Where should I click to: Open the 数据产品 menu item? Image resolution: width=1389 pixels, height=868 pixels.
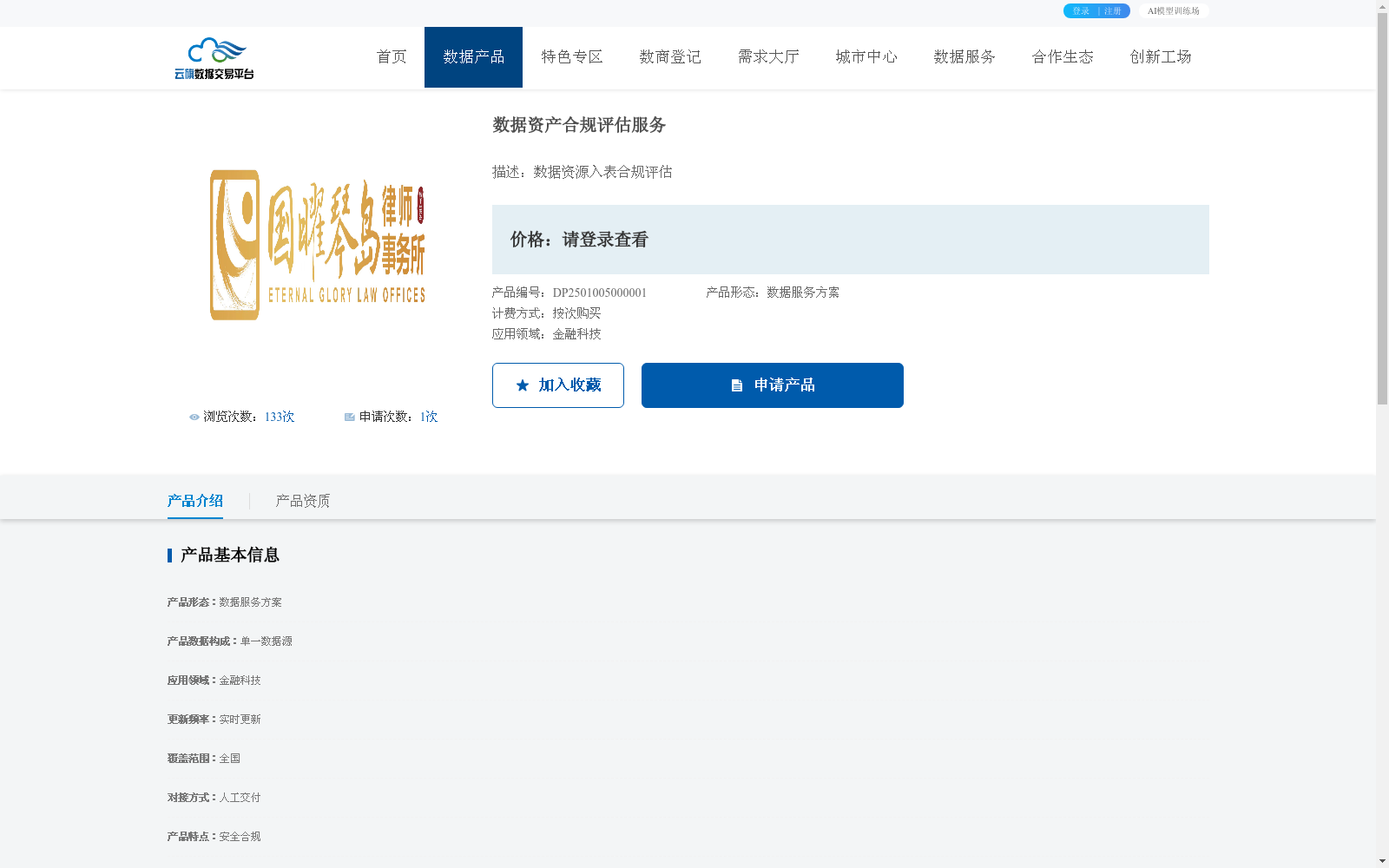(473, 57)
